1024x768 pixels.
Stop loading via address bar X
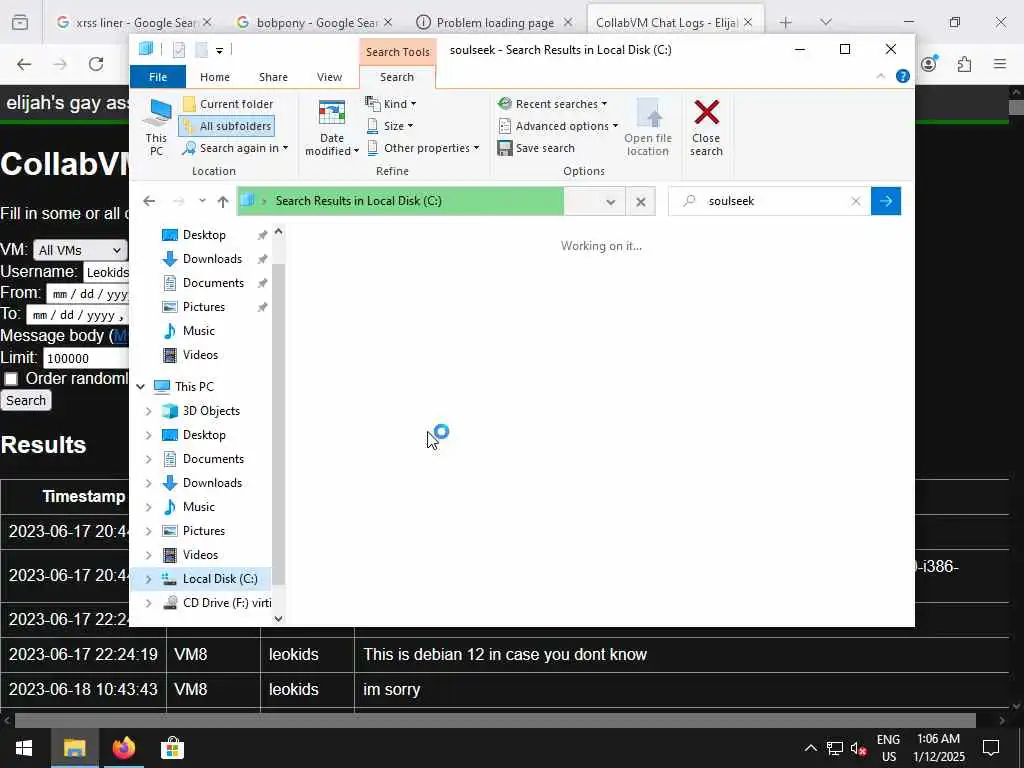coord(641,202)
